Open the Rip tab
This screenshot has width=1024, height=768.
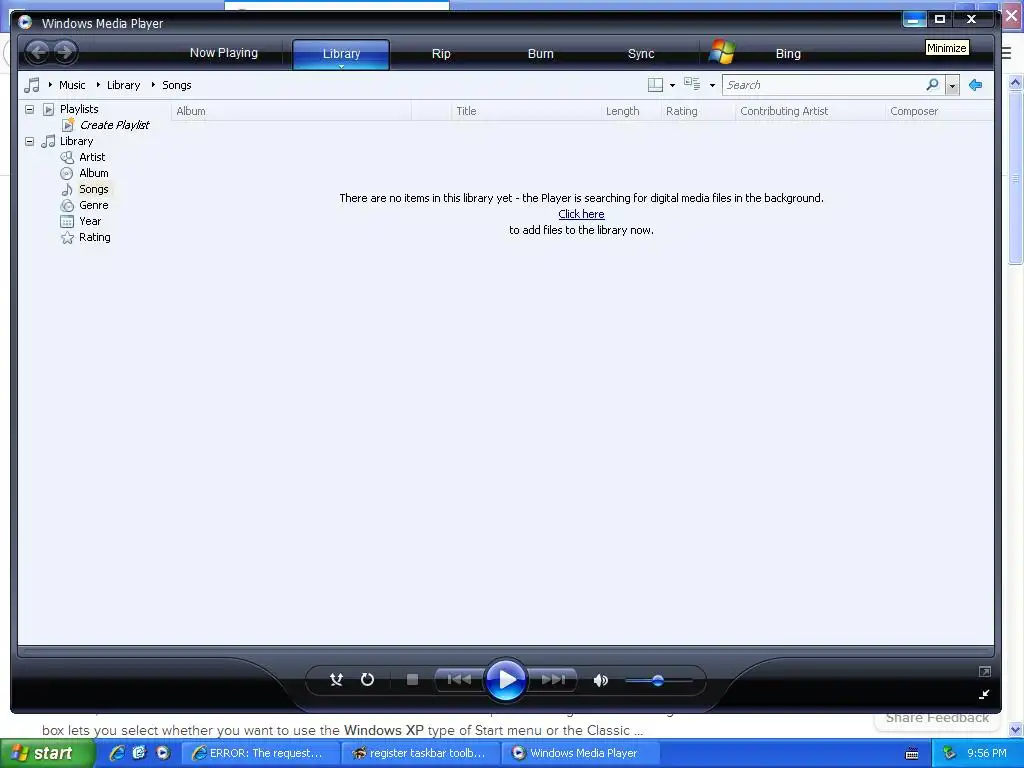point(441,54)
